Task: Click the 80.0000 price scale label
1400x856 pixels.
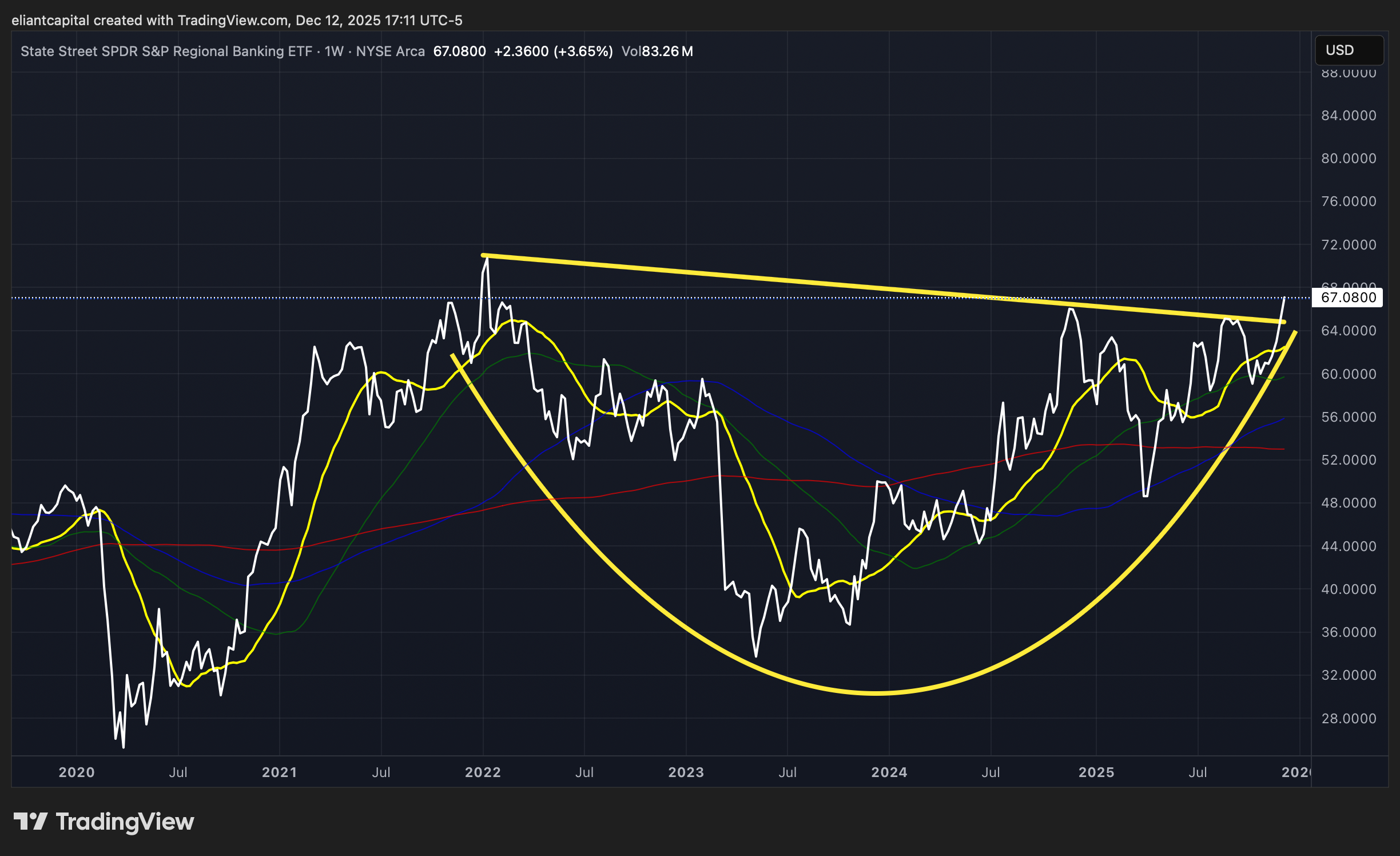Action: point(1348,158)
